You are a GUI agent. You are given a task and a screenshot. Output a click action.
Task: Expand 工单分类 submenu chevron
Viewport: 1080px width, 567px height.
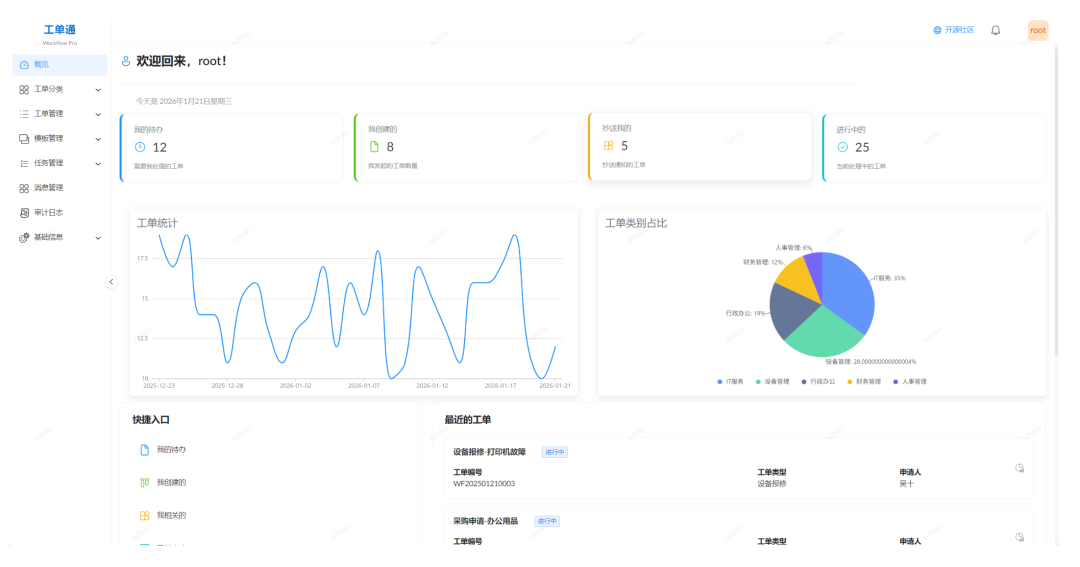[98, 90]
